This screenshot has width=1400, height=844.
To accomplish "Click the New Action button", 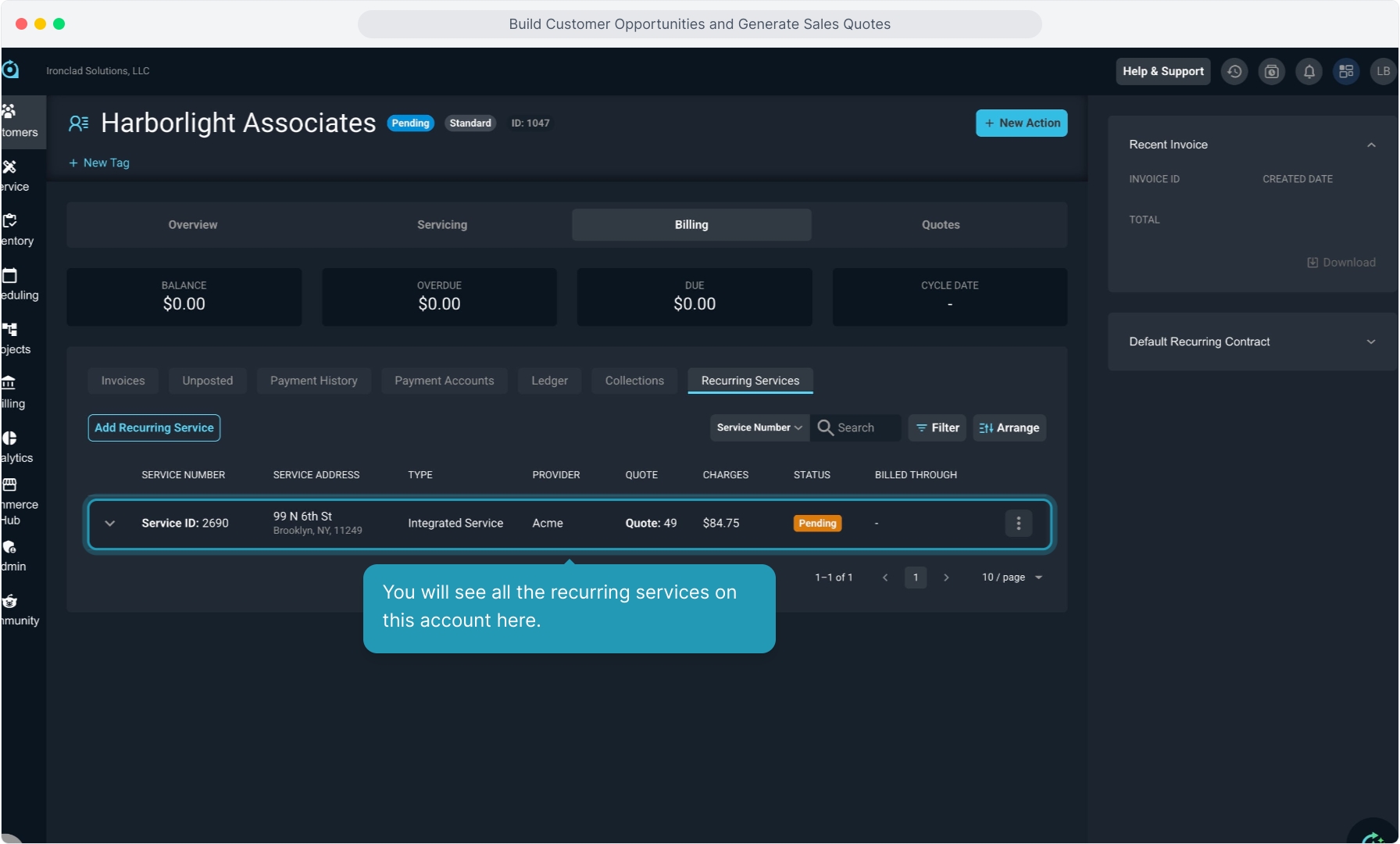I will (1021, 123).
